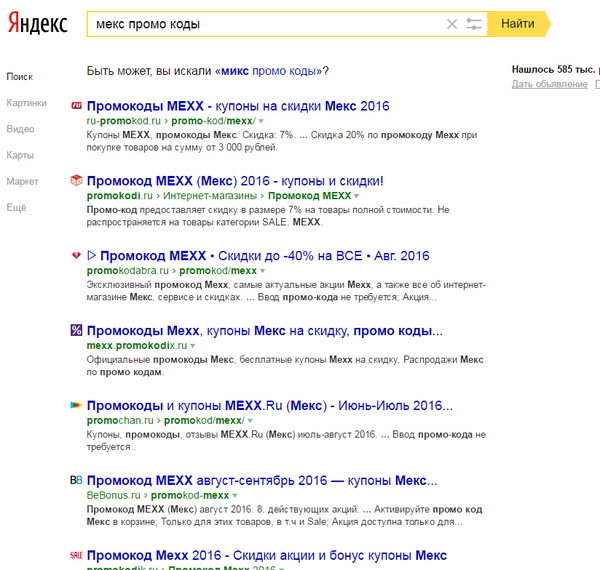Click the BeBonus 'BB' favicon
The height and width of the screenshot is (570, 600).
[76, 480]
